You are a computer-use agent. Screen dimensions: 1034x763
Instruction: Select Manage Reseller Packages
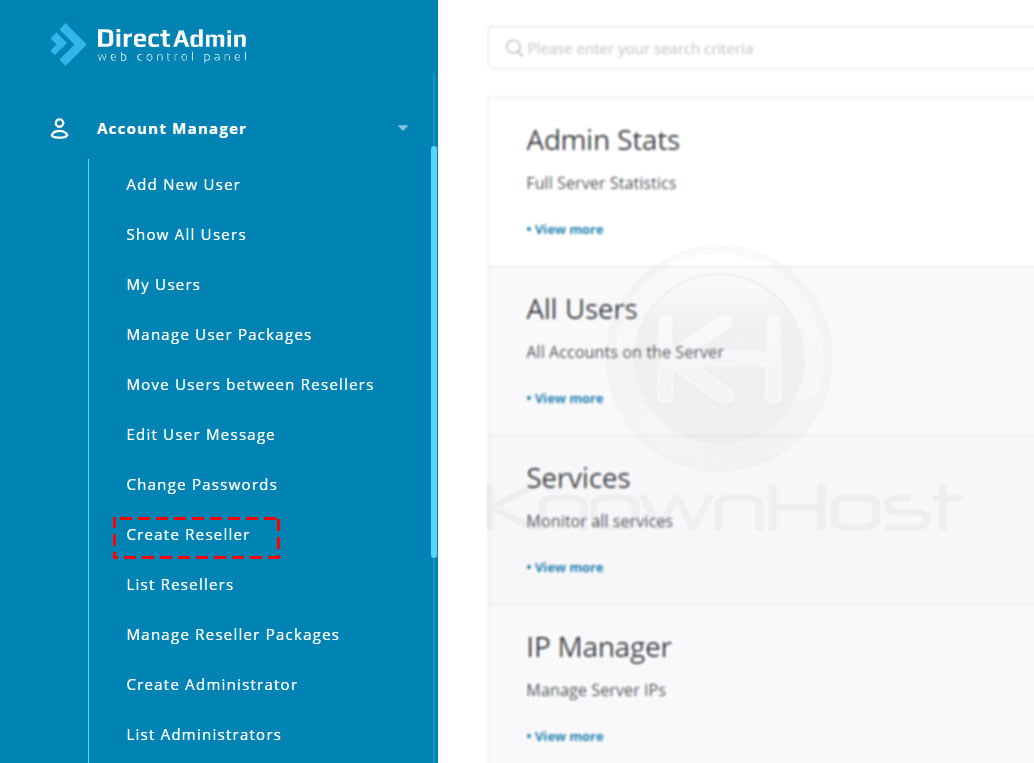coord(233,634)
